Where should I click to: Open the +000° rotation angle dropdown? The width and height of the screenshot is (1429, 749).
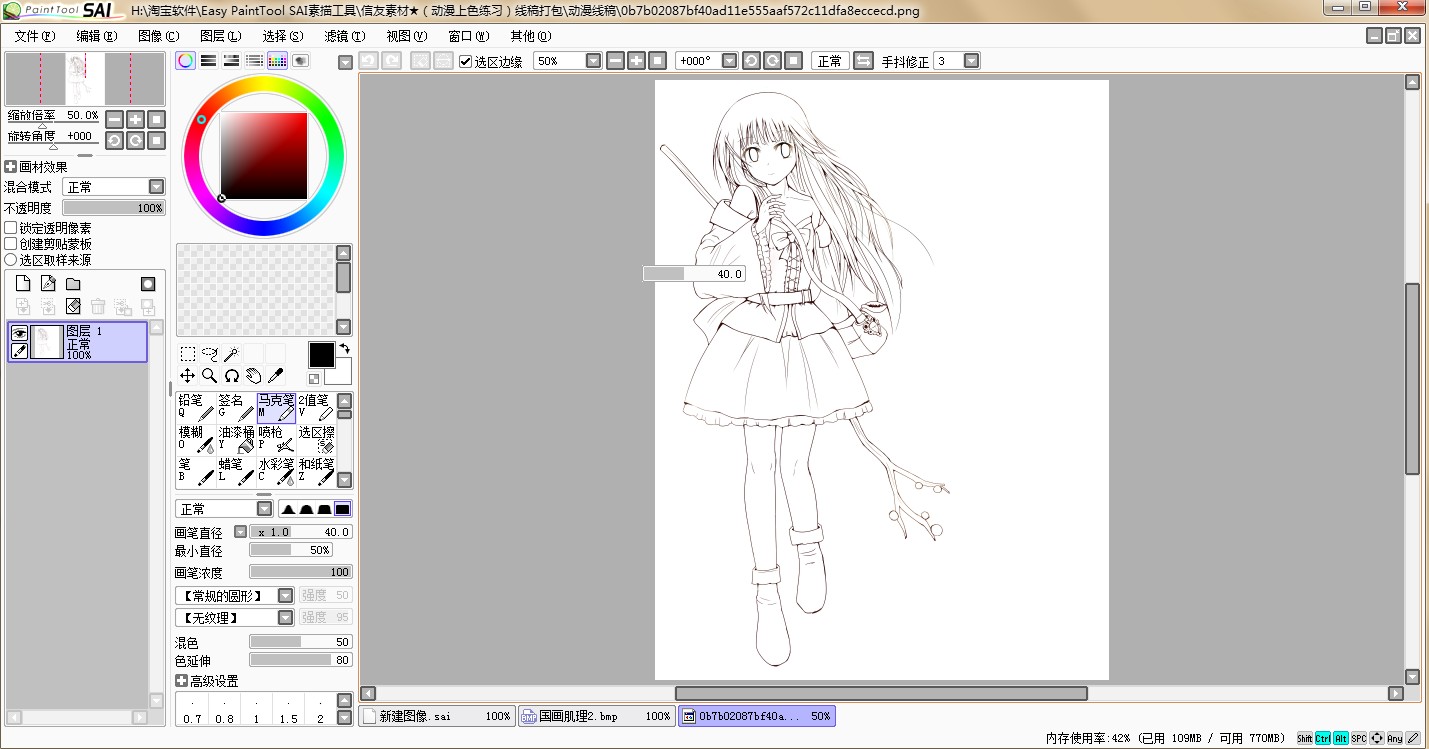point(729,61)
